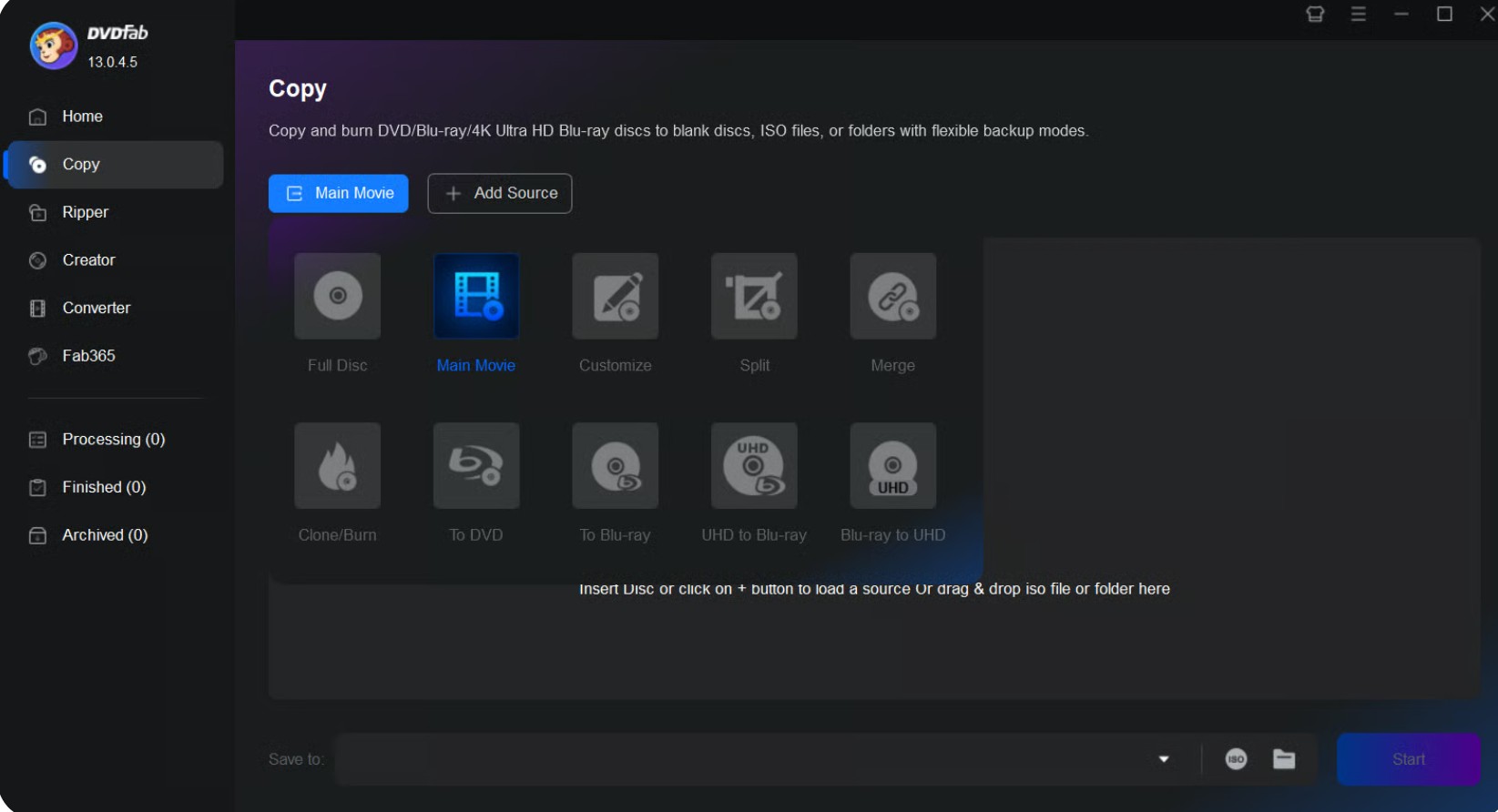Pick the To Blu-ray mode icon

[x=615, y=465]
